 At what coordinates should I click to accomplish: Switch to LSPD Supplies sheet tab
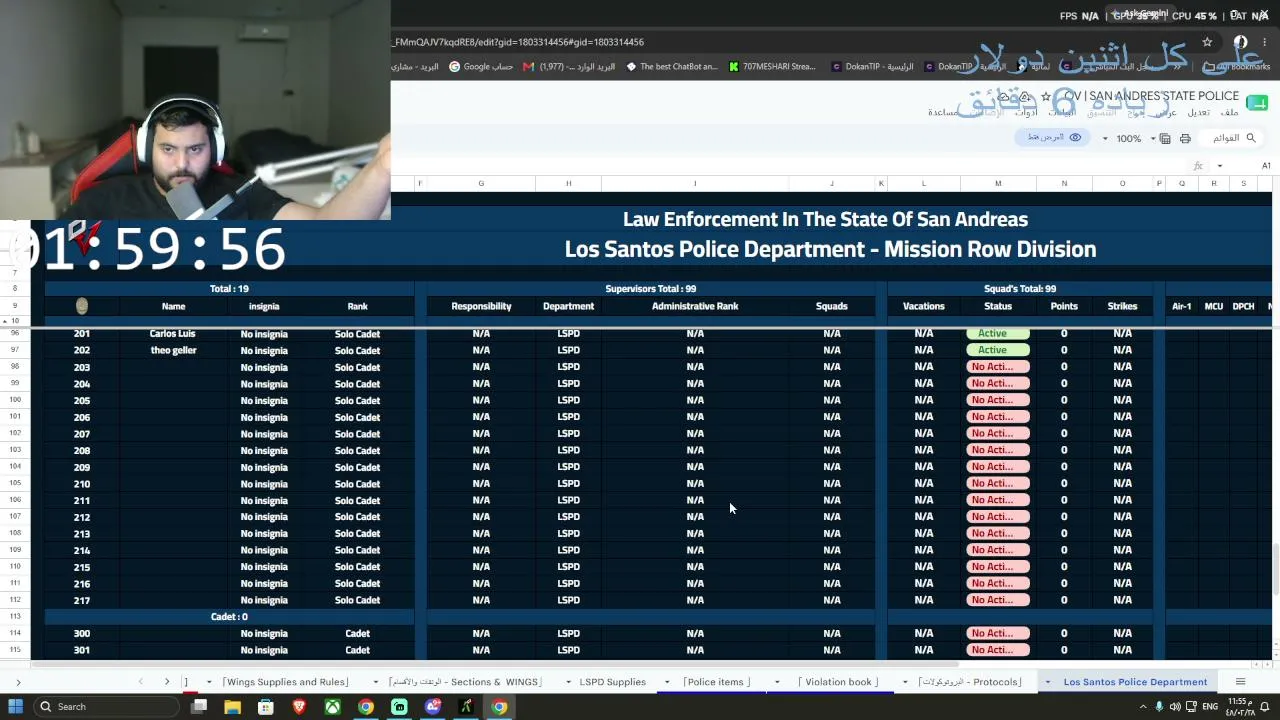[x=612, y=682]
